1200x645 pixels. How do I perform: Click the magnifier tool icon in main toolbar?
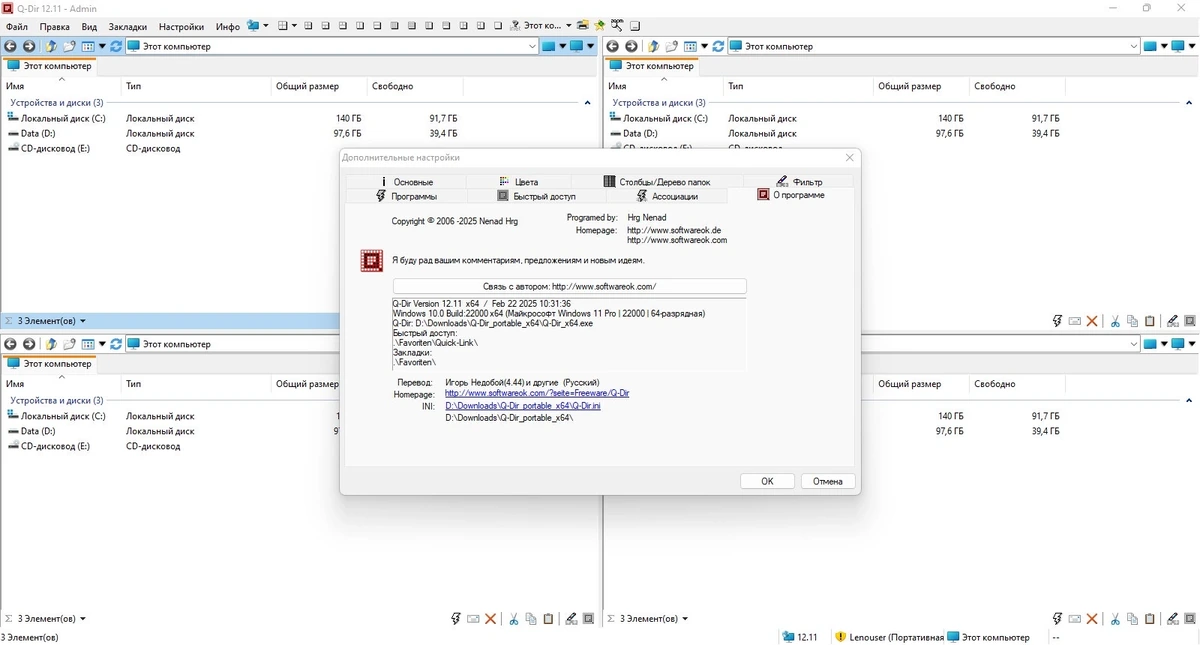click(617, 25)
